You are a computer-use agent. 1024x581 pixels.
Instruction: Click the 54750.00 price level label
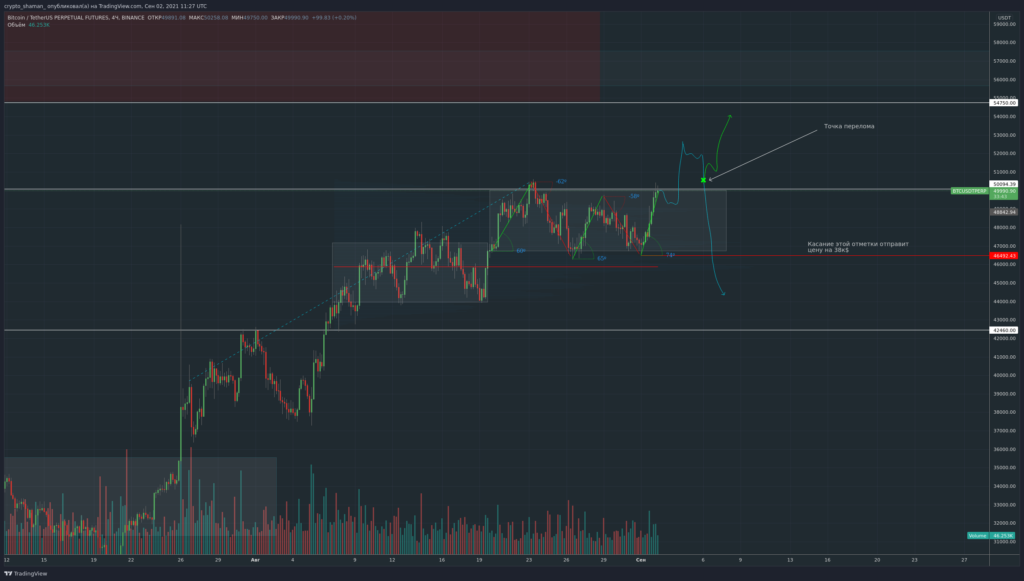(1004, 102)
